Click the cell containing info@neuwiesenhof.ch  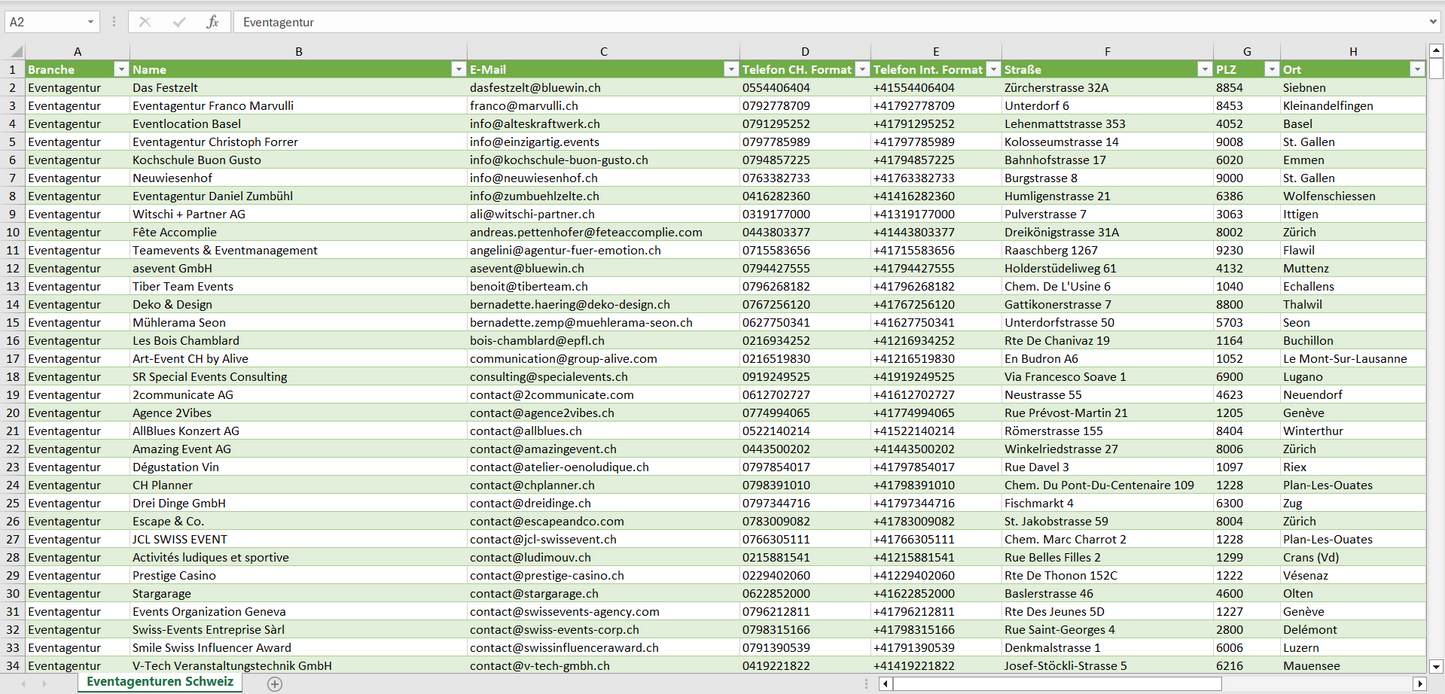(x=534, y=178)
